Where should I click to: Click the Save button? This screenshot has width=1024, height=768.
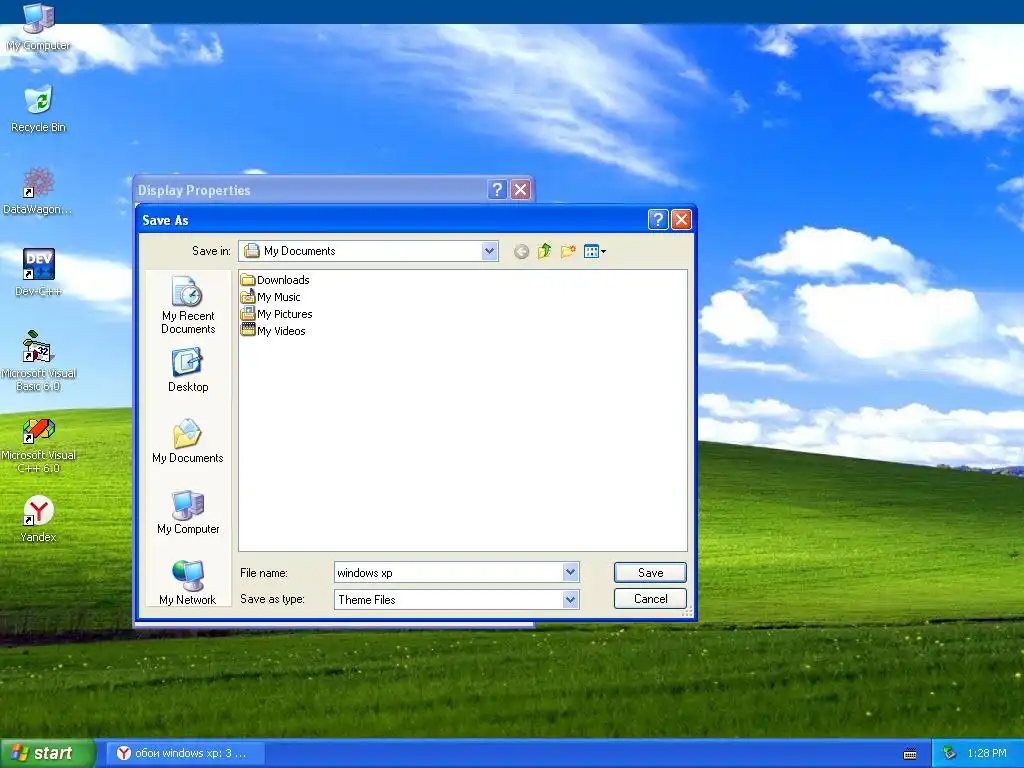pos(650,573)
